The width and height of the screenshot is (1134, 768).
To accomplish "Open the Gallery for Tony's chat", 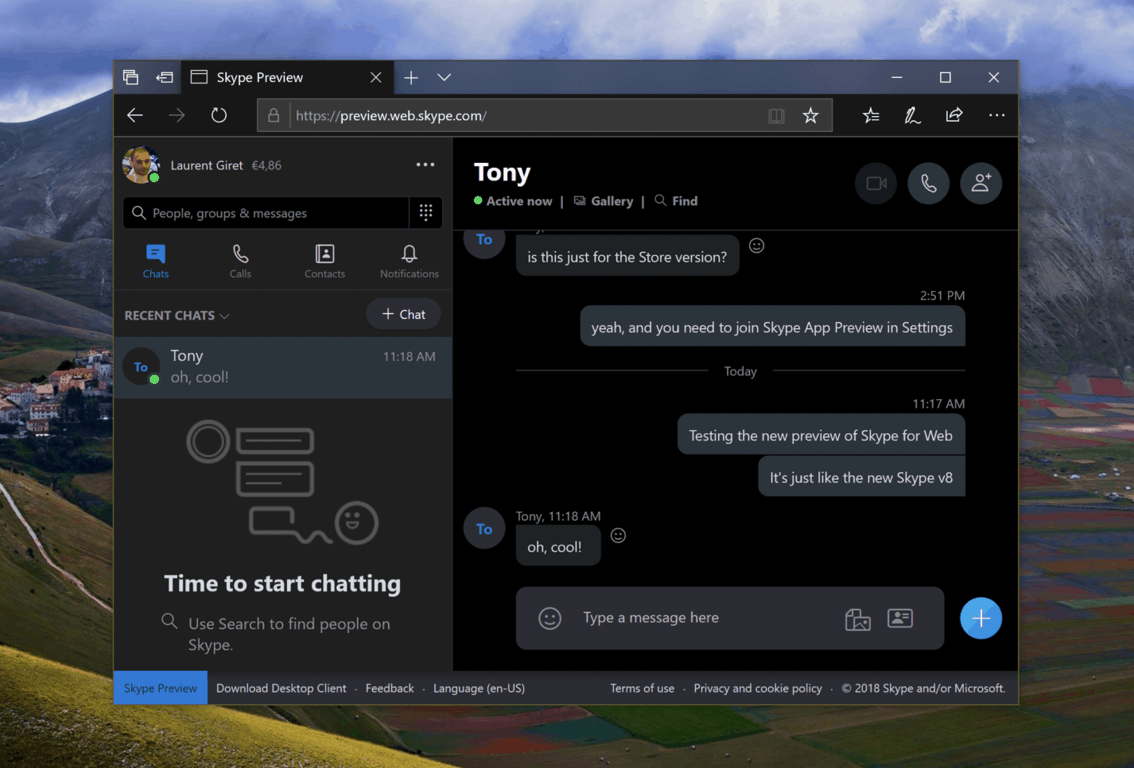I will (603, 201).
